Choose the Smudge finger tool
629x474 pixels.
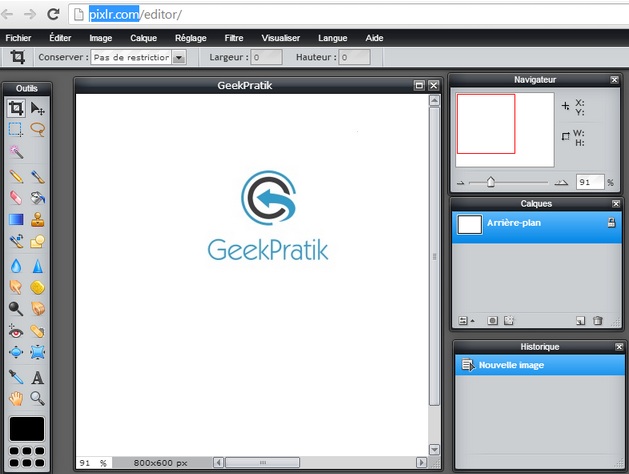(16, 287)
